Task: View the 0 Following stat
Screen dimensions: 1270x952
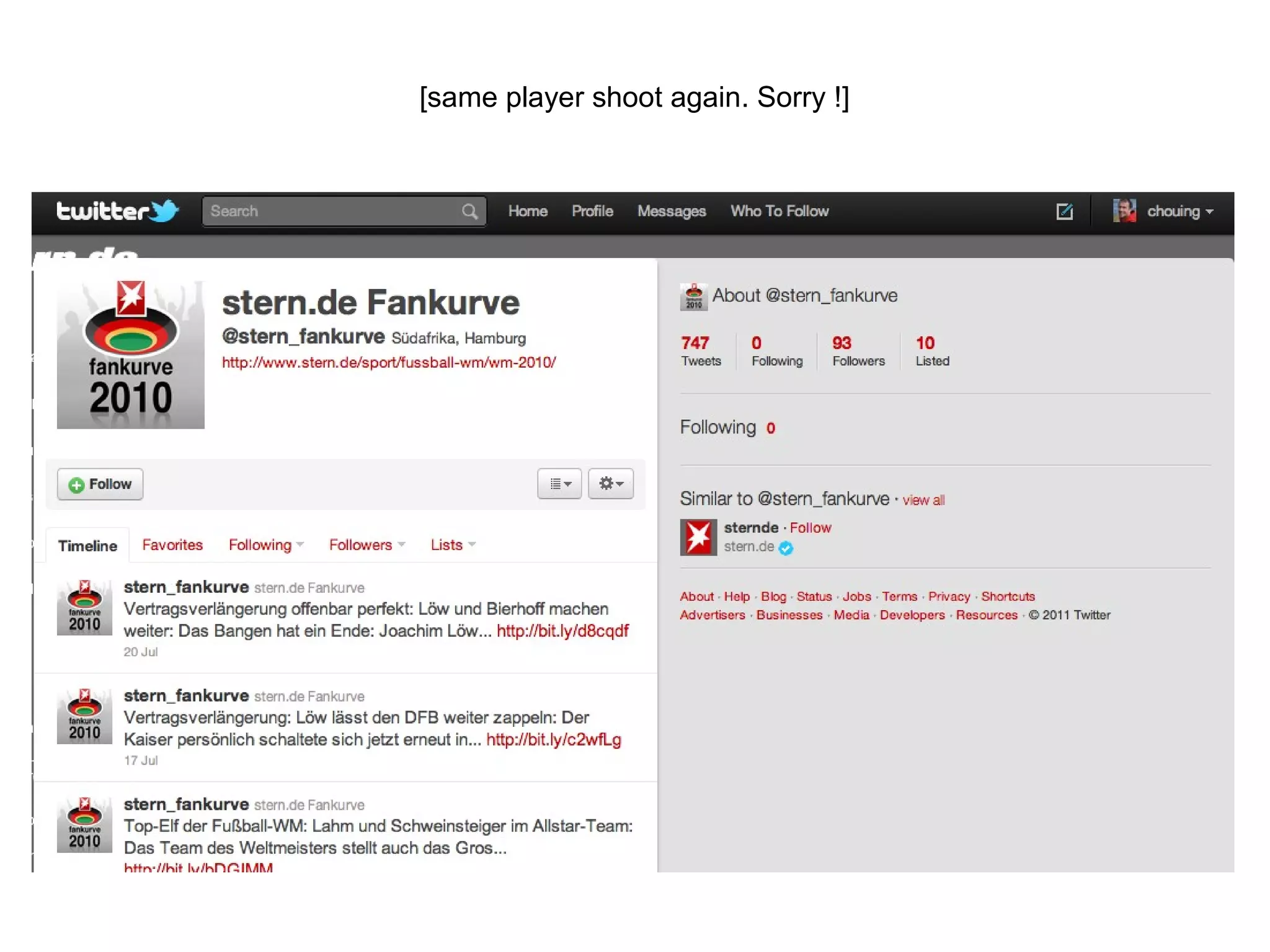Action: (777, 351)
